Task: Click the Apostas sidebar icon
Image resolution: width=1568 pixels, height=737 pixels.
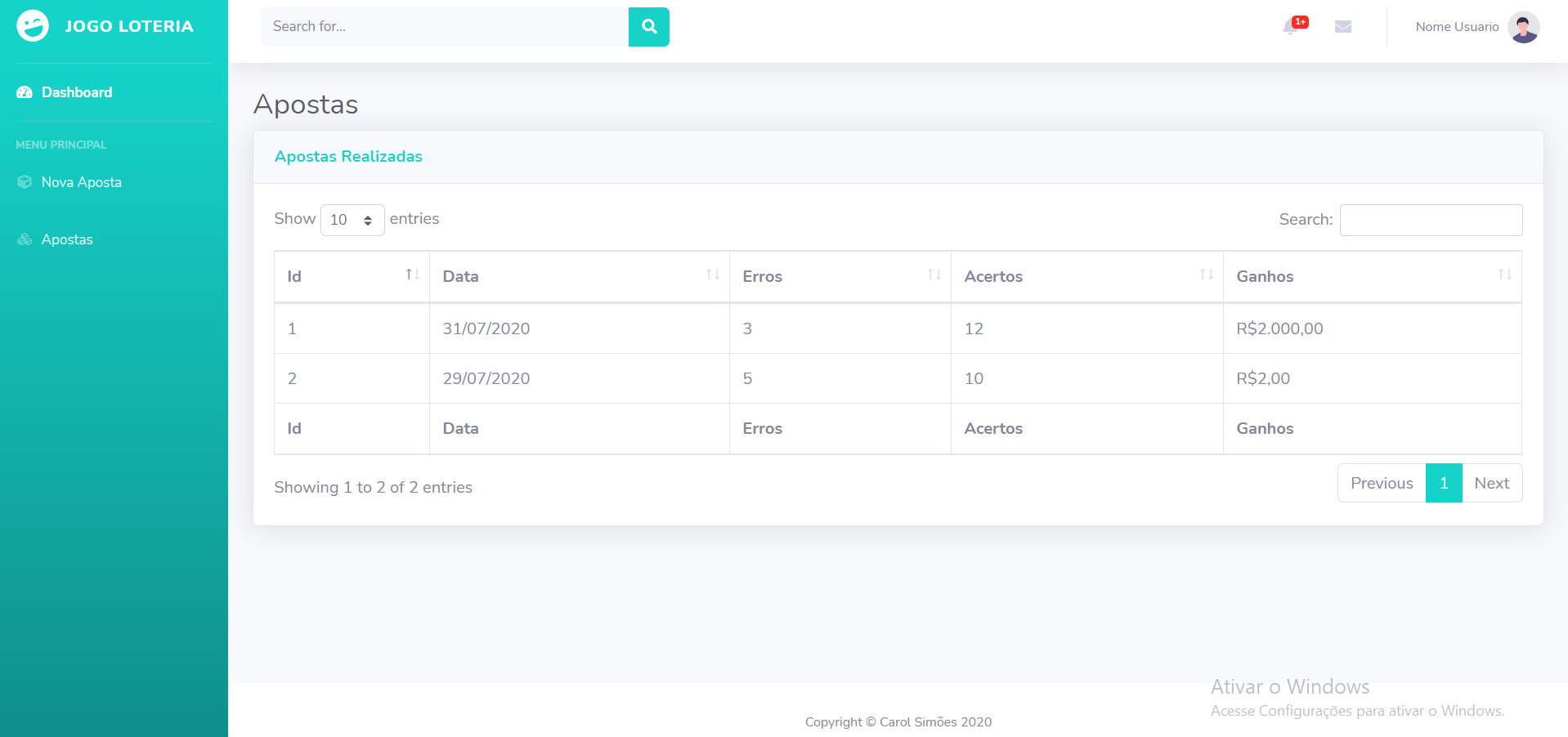Action: [24, 239]
